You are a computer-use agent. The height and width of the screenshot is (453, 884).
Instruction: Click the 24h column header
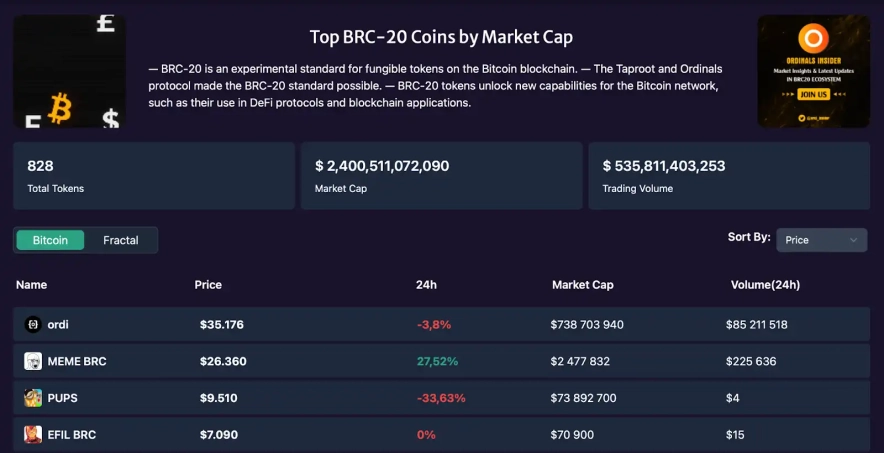coord(426,285)
